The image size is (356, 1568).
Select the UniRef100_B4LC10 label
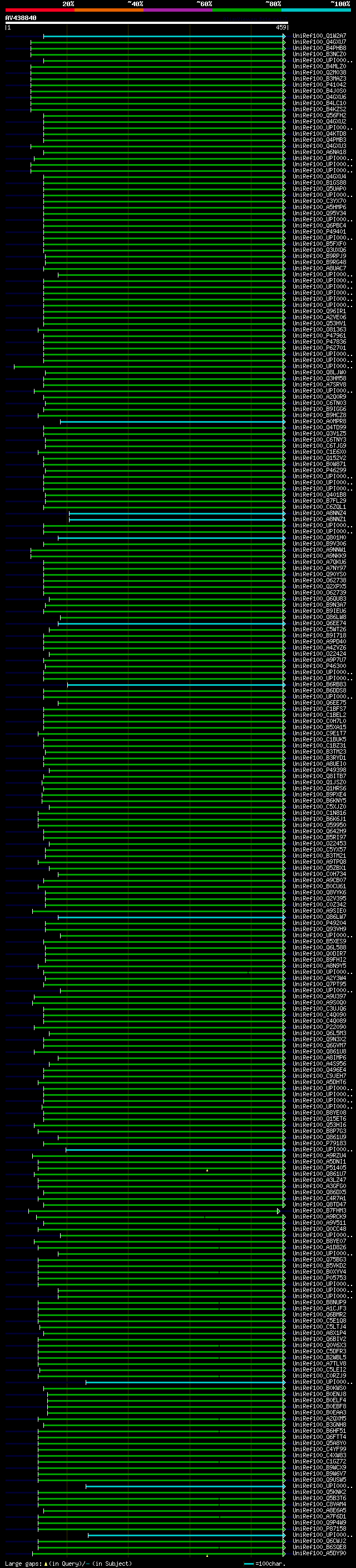(x=319, y=103)
